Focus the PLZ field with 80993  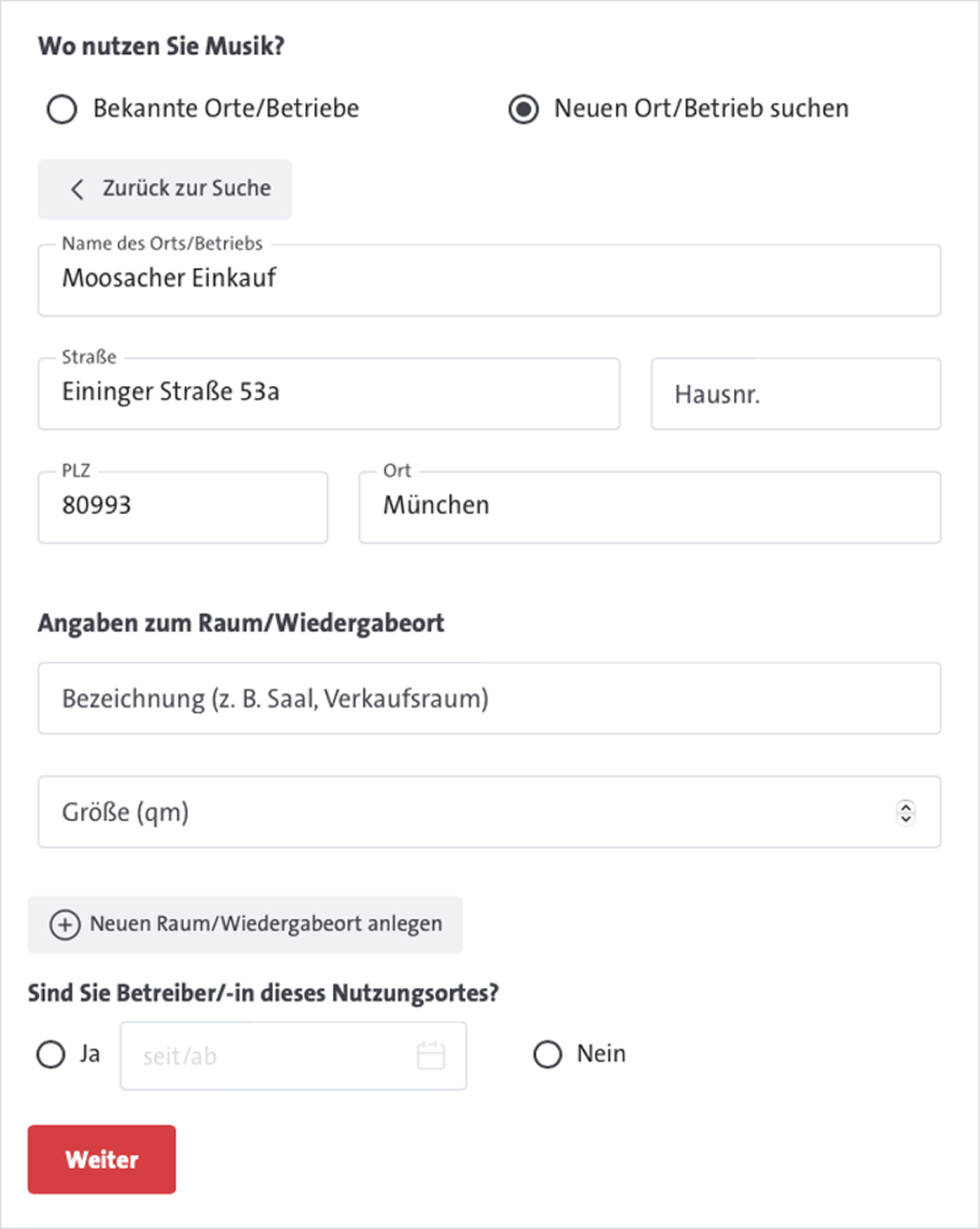pyautogui.click(x=182, y=507)
